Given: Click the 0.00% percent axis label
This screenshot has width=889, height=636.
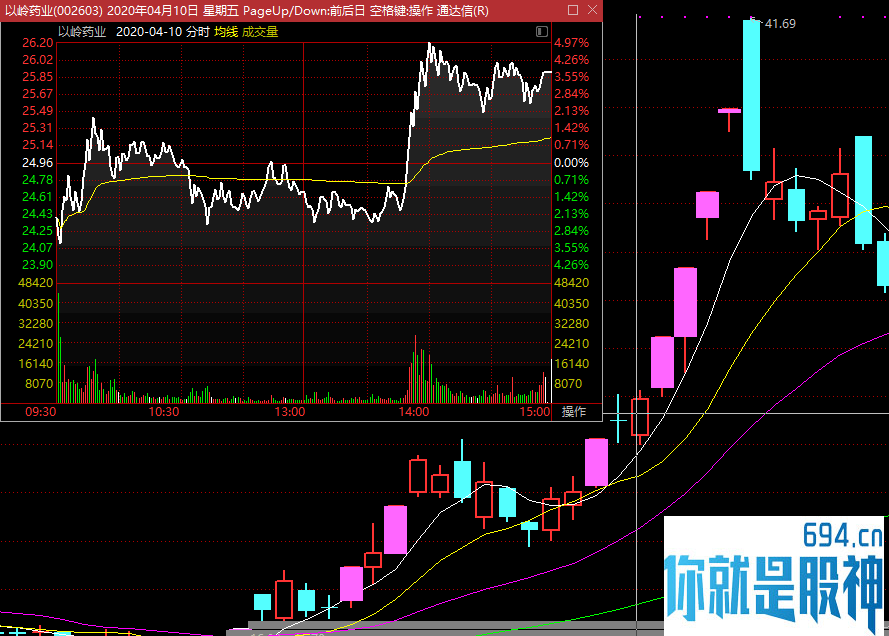Looking at the screenshot, I should tap(572, 163).
